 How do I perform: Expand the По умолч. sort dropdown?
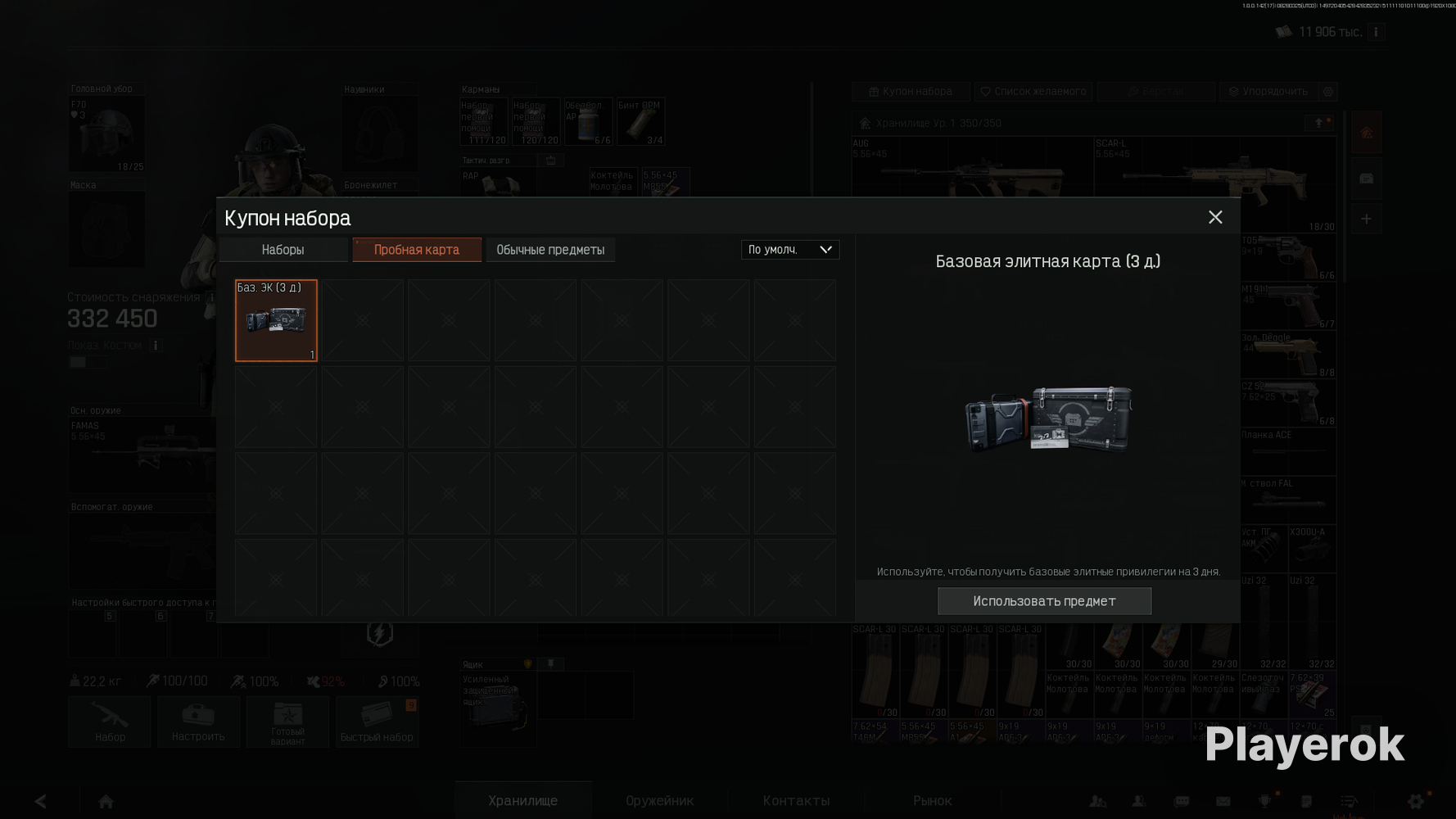tap(790, 250)
